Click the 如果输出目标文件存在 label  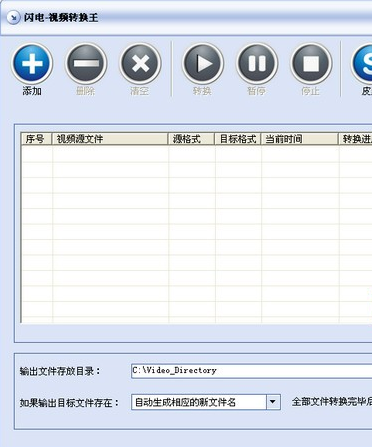click(x=69, y=403)
